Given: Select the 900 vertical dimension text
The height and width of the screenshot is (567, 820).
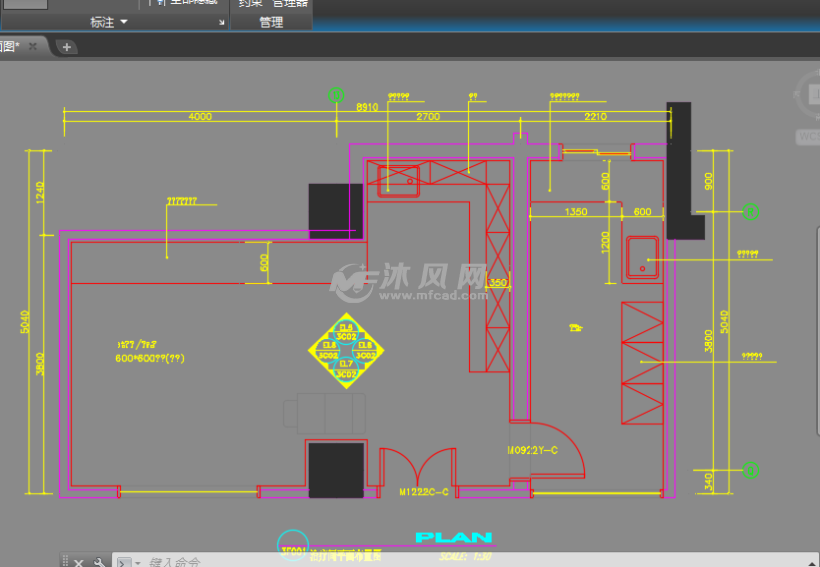Looking at the screenshot, I should [x=709, y=181].
